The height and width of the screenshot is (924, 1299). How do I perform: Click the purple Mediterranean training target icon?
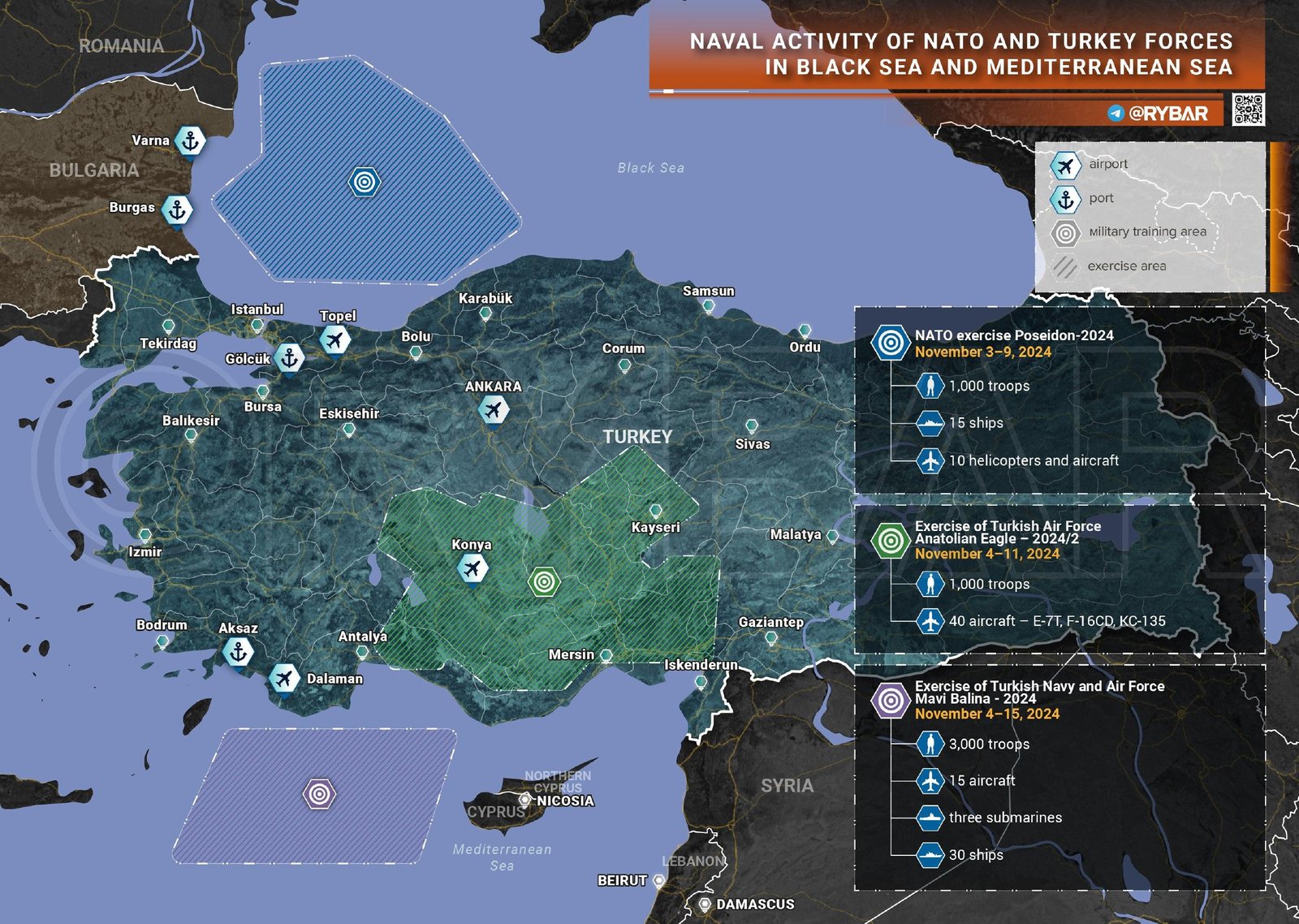coord(319,793)
